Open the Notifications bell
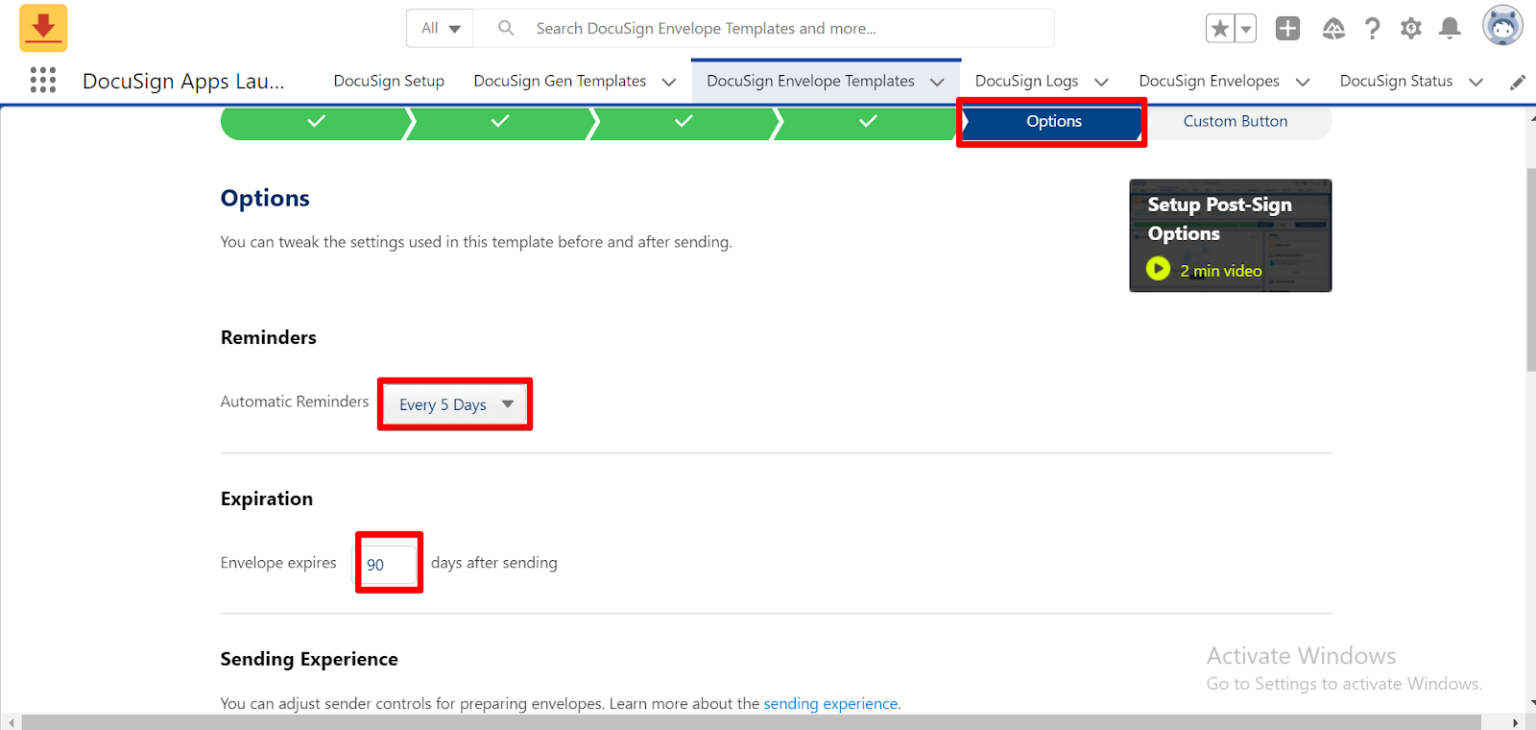 coord(1450,29)
